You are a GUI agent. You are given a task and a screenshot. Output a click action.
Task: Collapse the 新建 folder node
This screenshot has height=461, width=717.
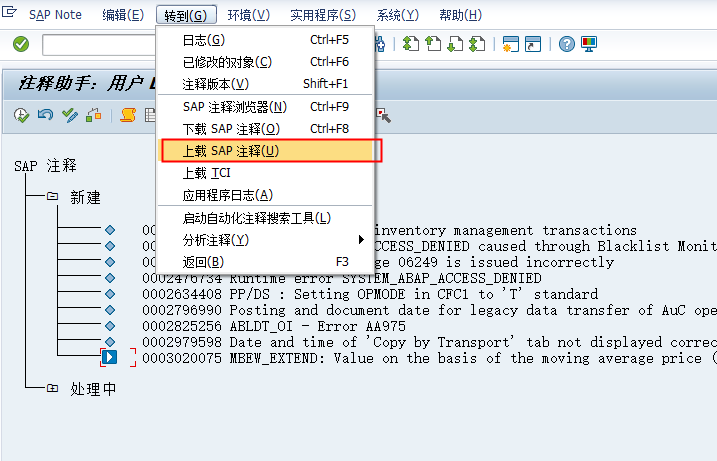pyautogui.click(x=53, y=196)
